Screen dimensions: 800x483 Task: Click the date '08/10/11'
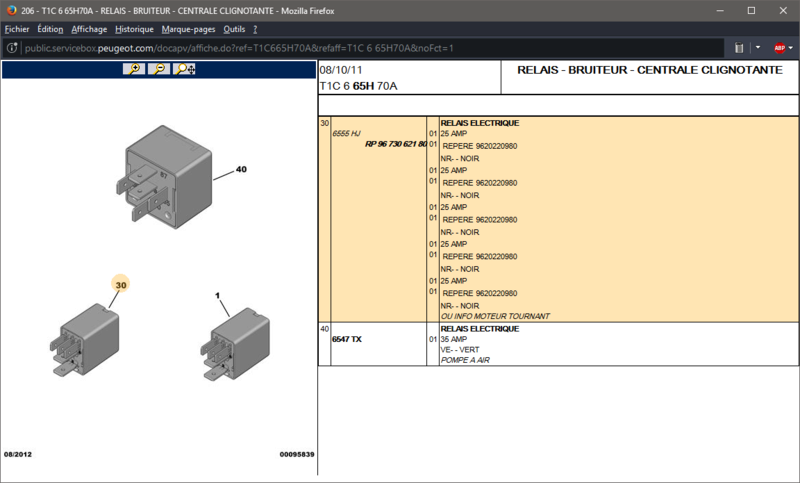341,70
